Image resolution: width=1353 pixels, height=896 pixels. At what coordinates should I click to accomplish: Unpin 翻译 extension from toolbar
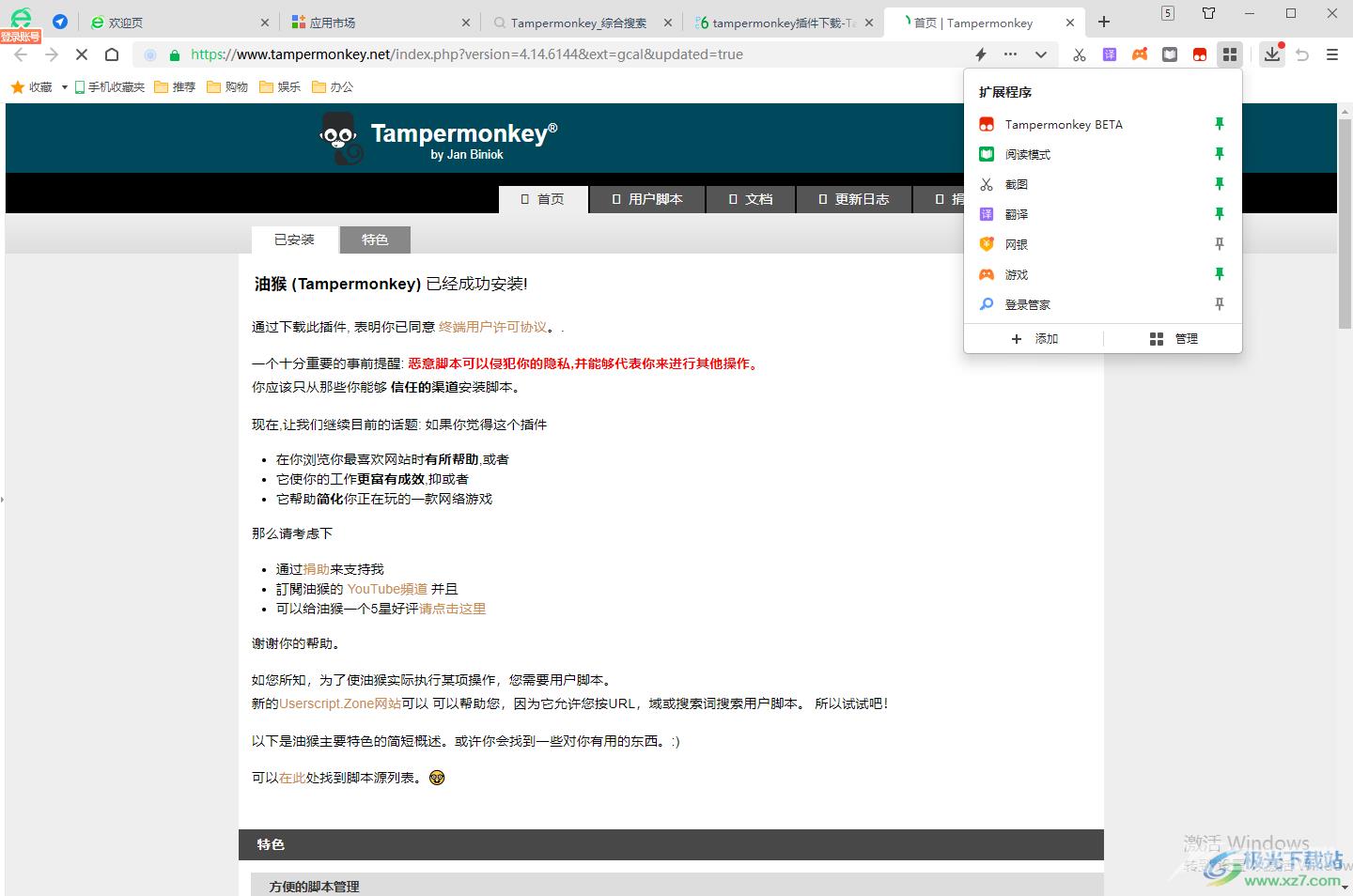coord(1220,214)
